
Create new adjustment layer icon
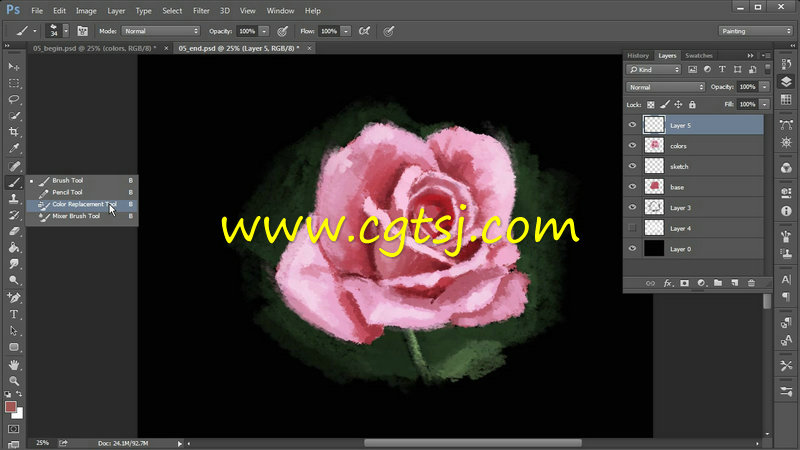(701, 283)
